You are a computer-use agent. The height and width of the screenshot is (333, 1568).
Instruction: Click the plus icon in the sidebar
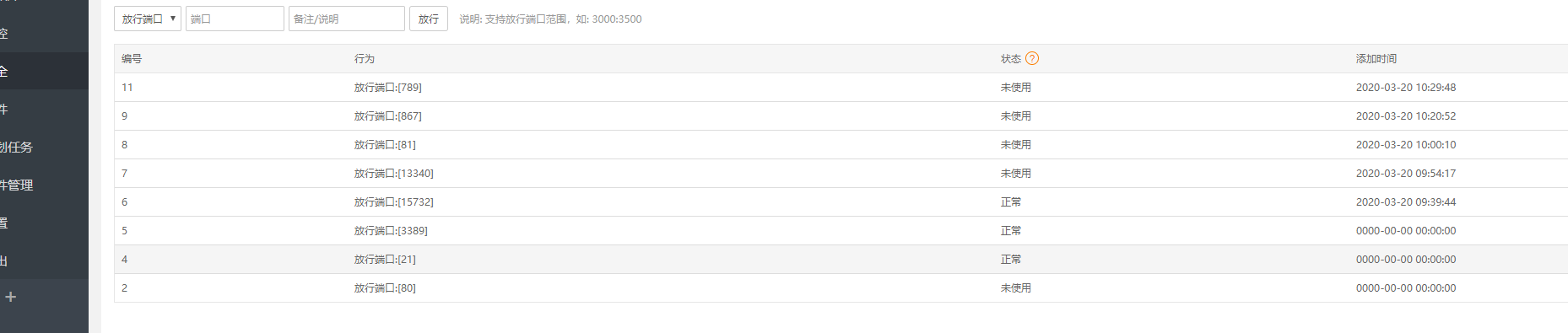[11, 297]
